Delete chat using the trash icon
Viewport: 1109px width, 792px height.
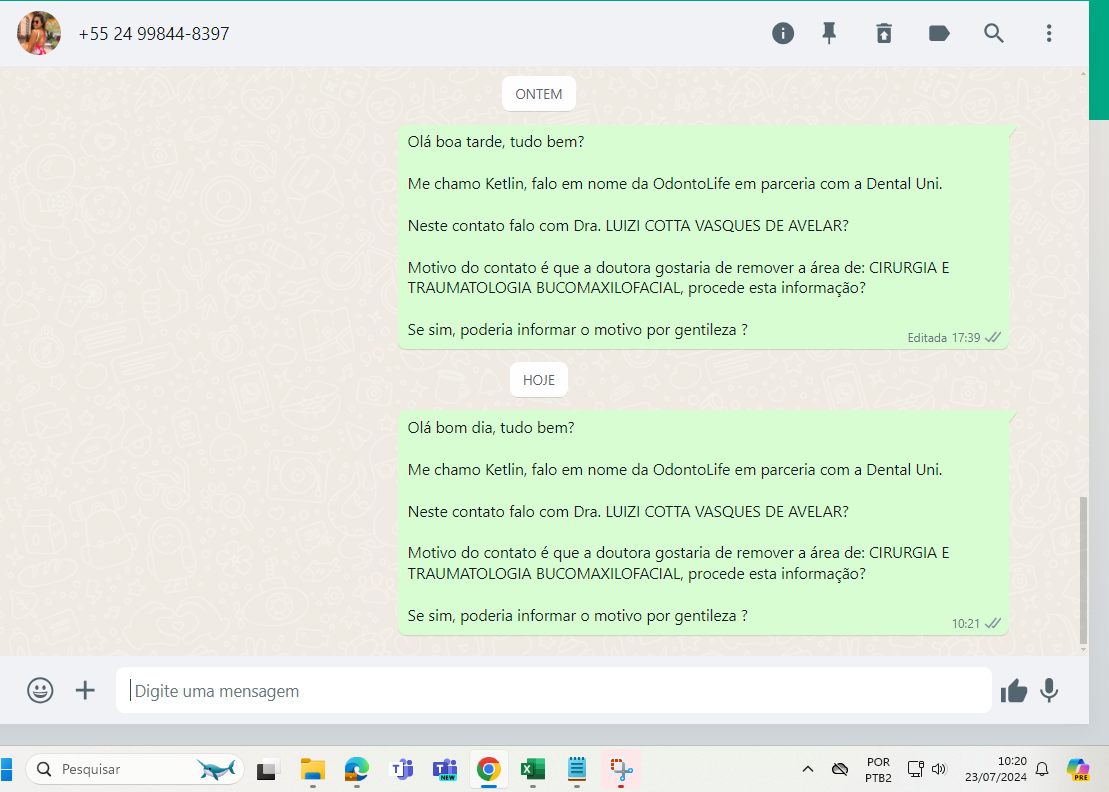pyautogui.click(x=884, y=33)
